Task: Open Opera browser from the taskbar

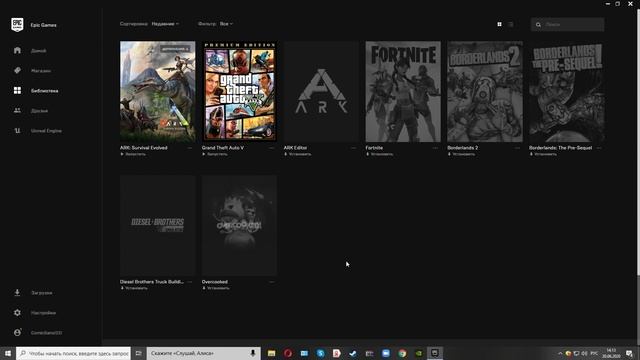Action: (288, 353)
